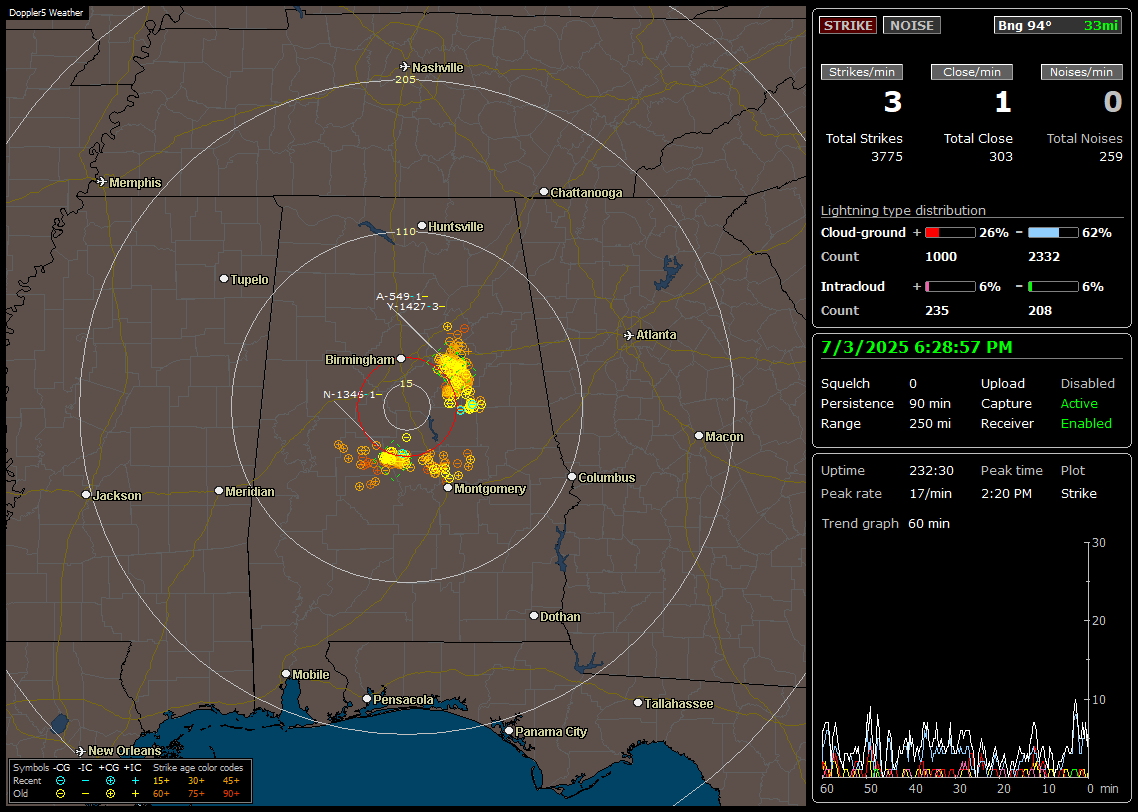
Task: Click the 7/3/2025 6:28:57 PM timestamp
Action: click(917, 347)
